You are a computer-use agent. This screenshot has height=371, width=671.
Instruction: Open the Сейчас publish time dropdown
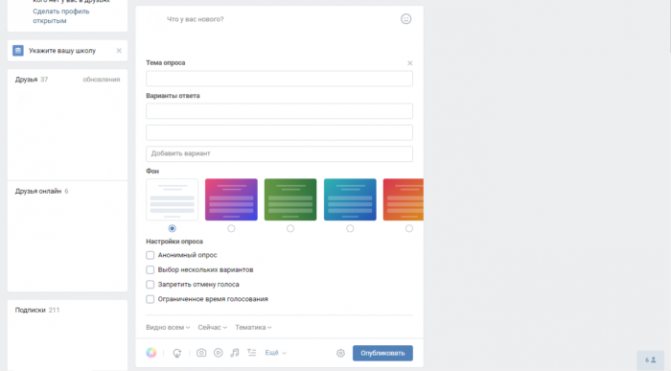pyautogui.click(x=212, y=327)
